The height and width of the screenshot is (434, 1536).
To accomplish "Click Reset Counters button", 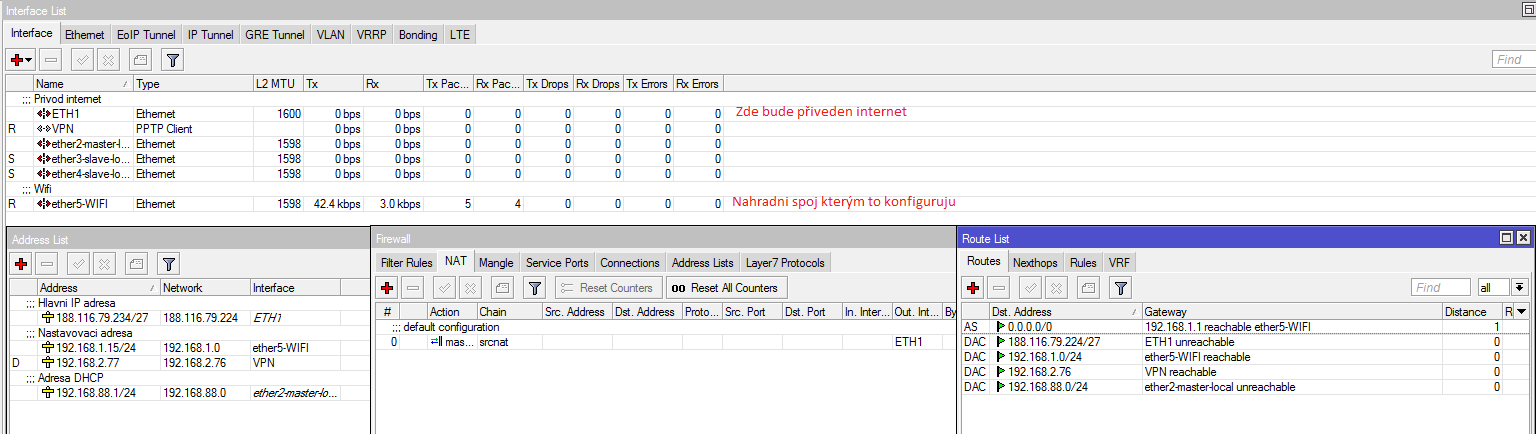I will pos(608,288).
